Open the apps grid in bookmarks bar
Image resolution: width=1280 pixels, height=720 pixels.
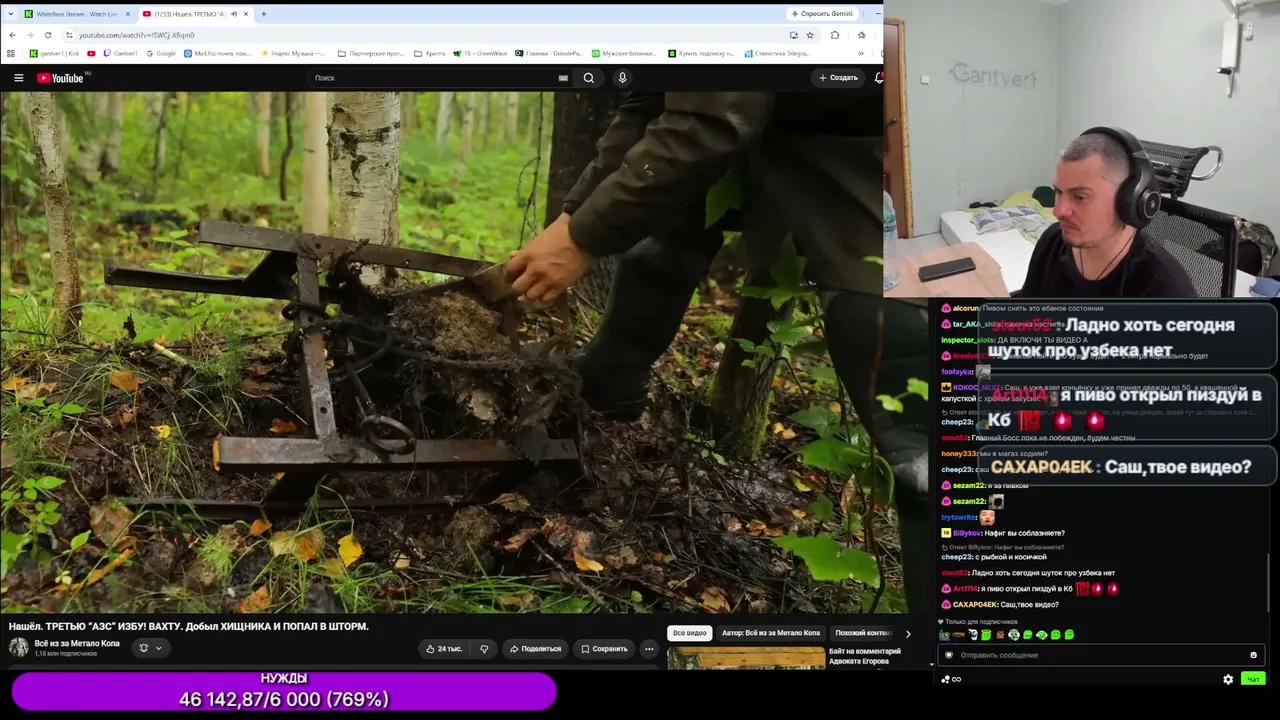[x=12, y=53]
